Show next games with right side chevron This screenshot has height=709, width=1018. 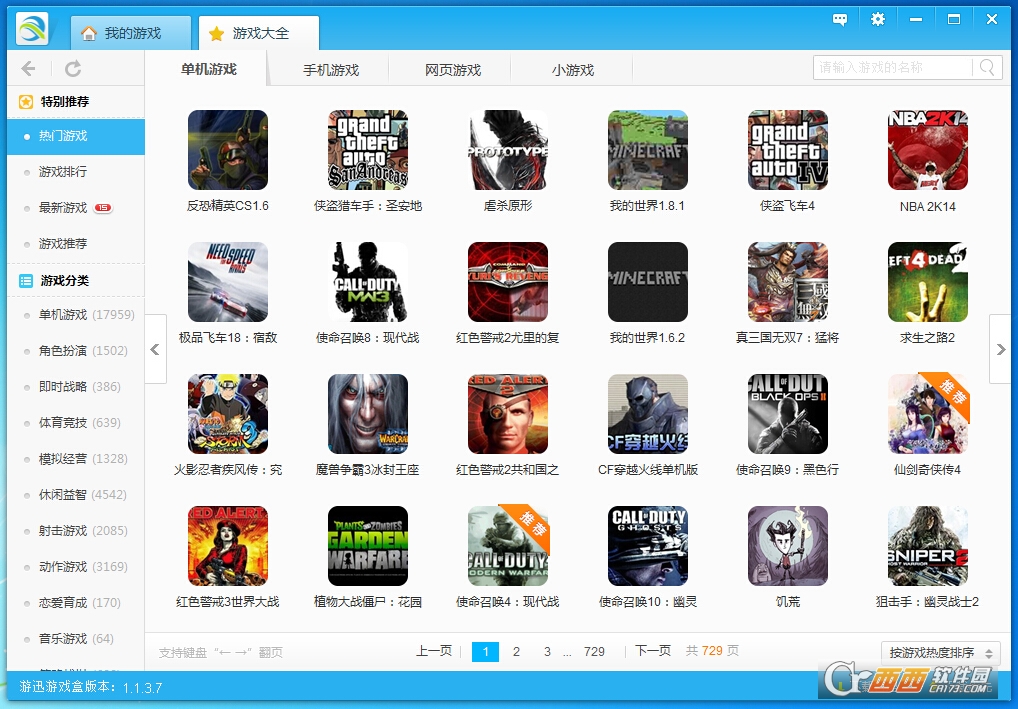[1000, 349]
